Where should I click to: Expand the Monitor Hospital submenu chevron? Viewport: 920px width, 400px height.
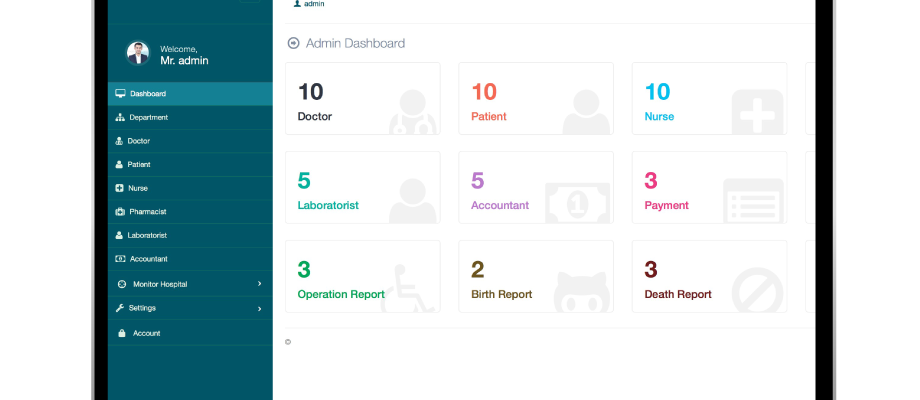coord(259,284)
